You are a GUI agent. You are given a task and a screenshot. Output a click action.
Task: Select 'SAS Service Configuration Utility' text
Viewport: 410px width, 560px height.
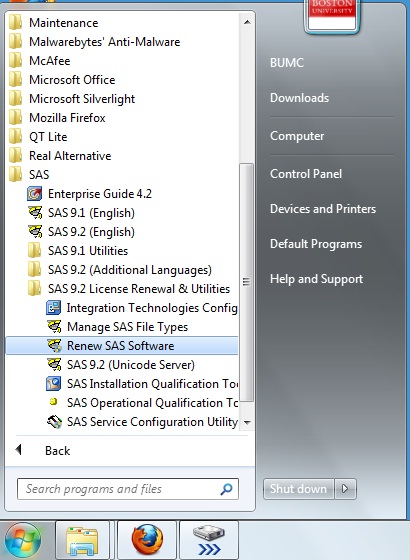coord(152,422)
